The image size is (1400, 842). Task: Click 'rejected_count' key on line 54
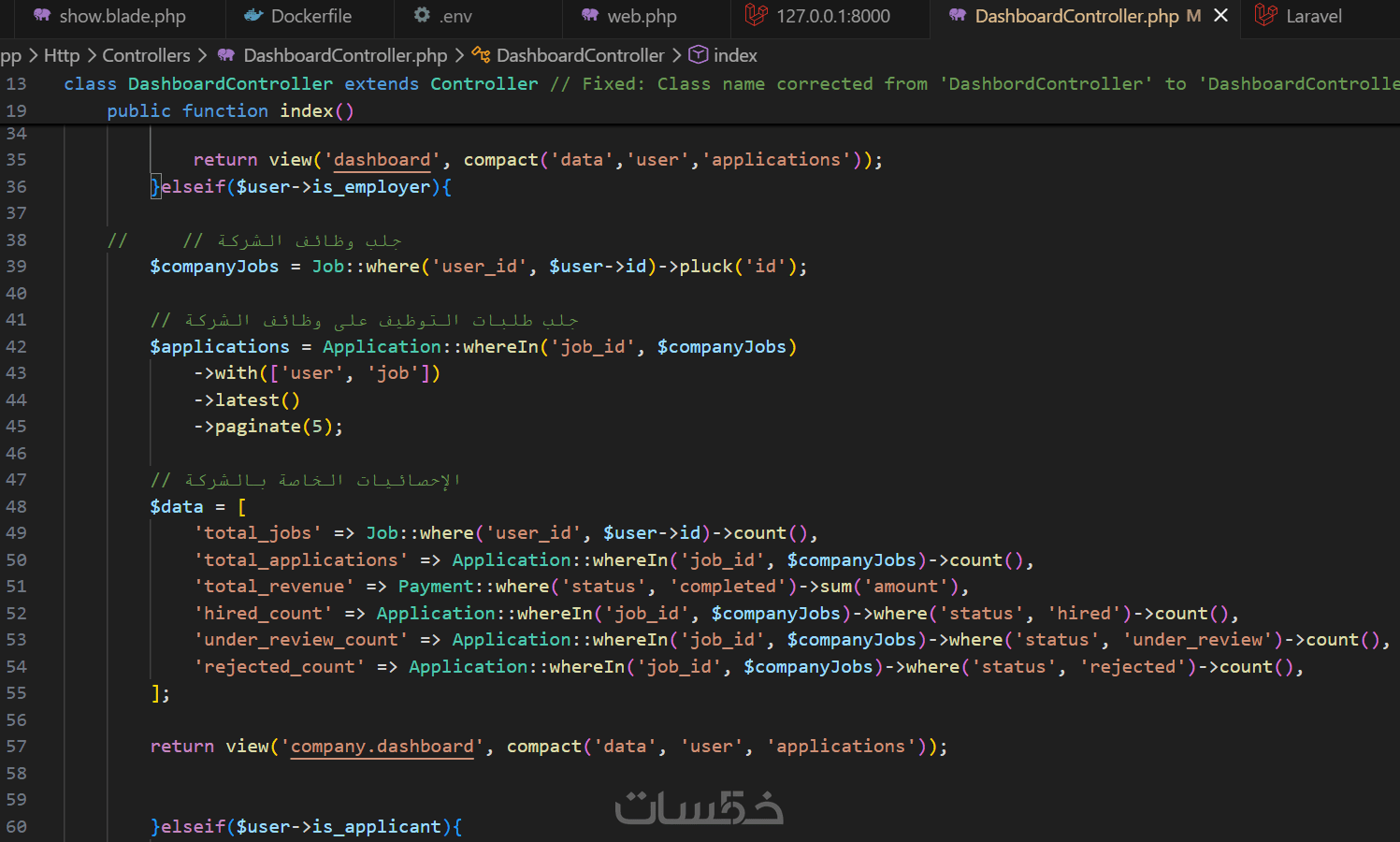[280, 667]
